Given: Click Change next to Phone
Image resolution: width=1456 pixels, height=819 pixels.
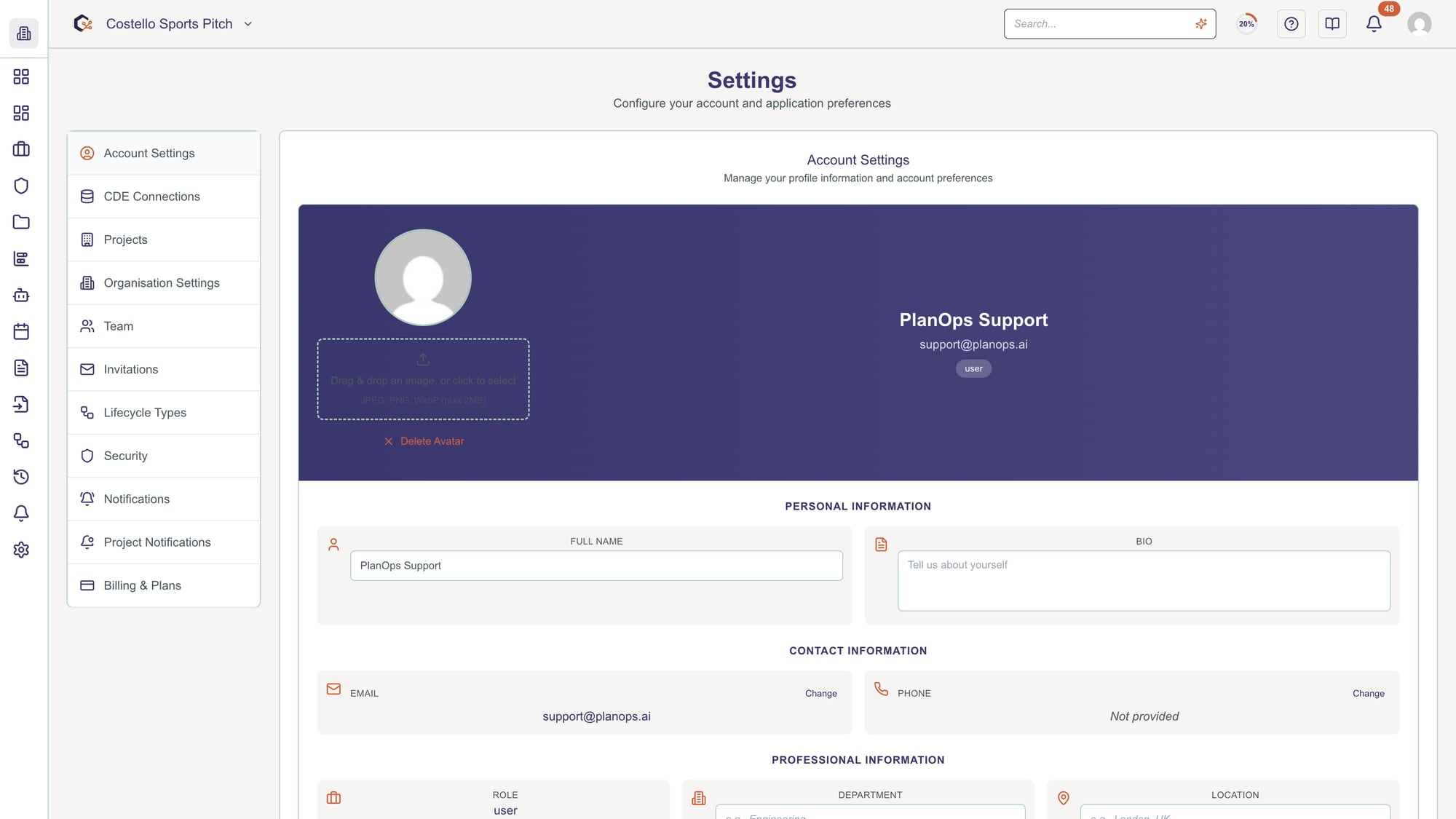Looking at the screenshot, I should coord(1368,693).
